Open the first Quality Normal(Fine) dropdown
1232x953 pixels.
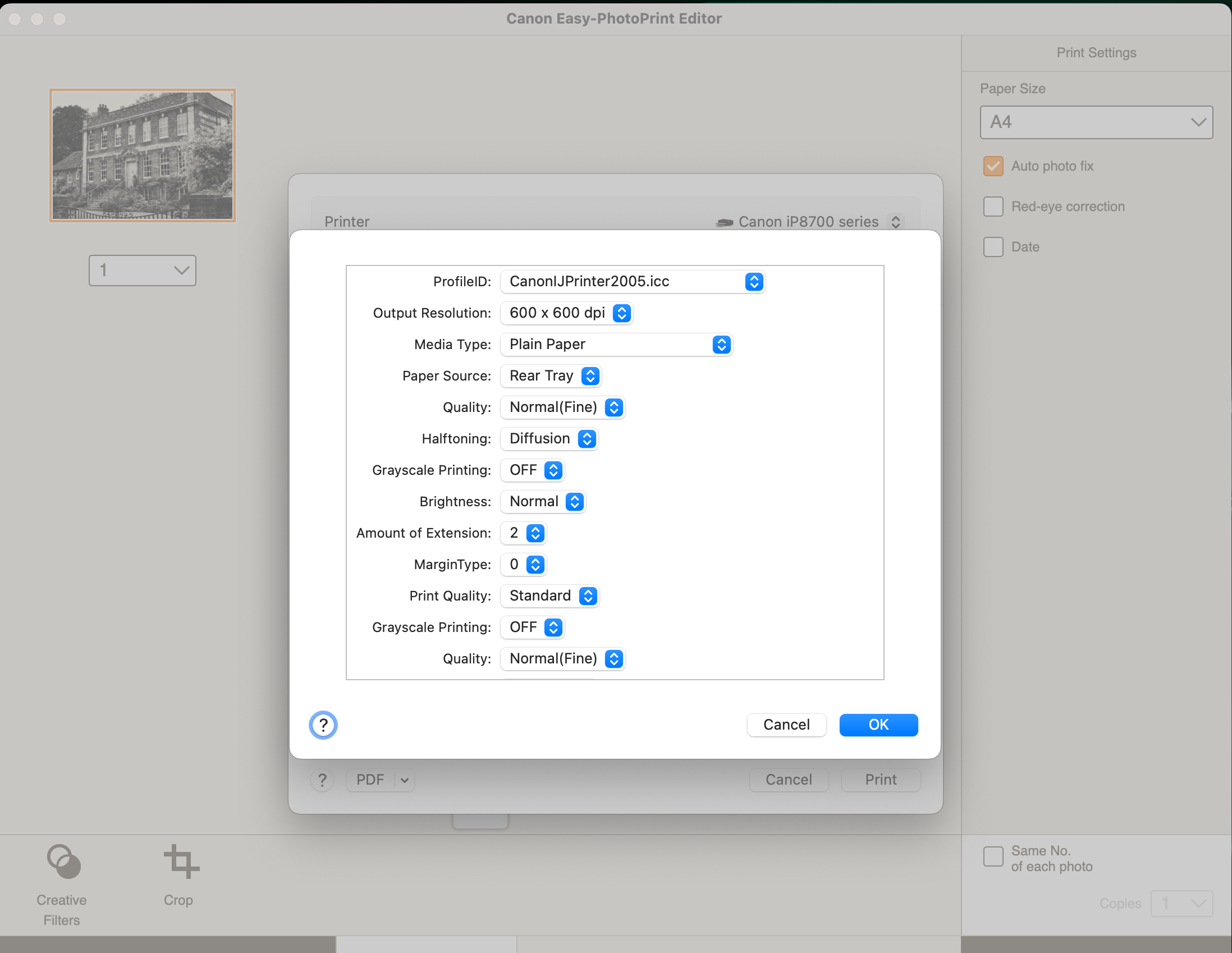pos(562,407)
